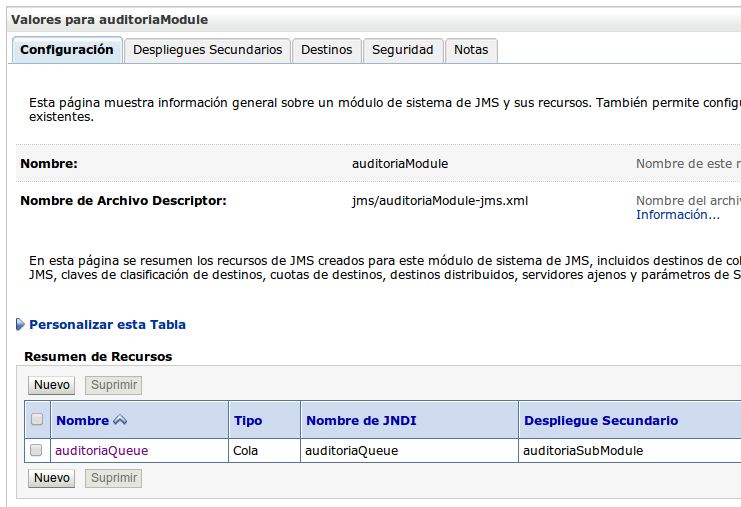This screenshot has height=507, width=741.
Task: Click the Personalizar esta Tabla link
Action: tap(107, 325)
